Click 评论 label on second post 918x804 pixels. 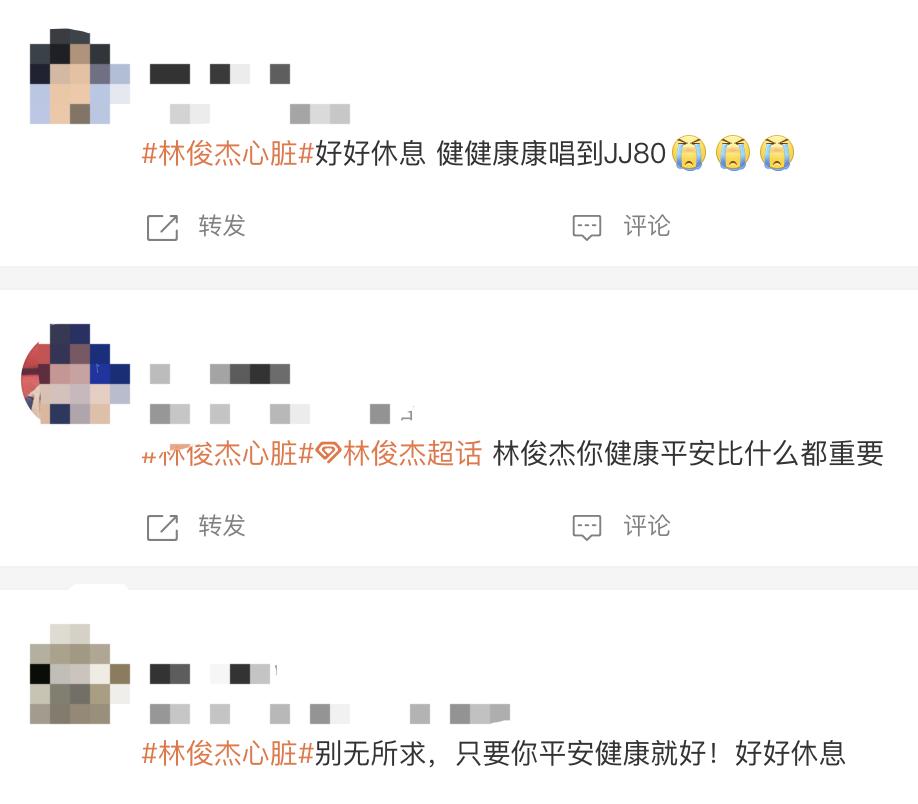[x=647, y=526]
